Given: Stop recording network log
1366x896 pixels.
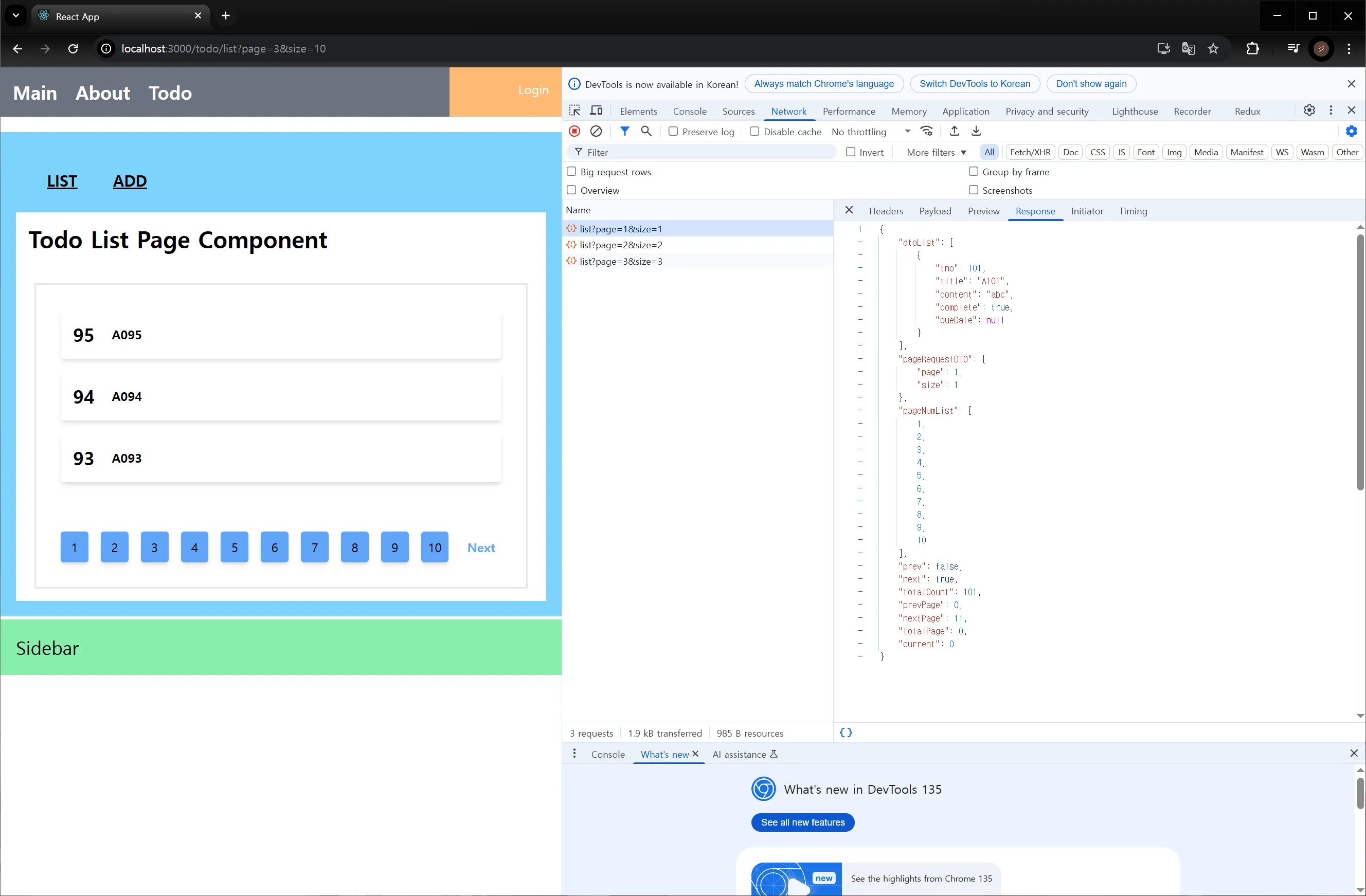Looking at the screenshot, I should coord(574,132).
